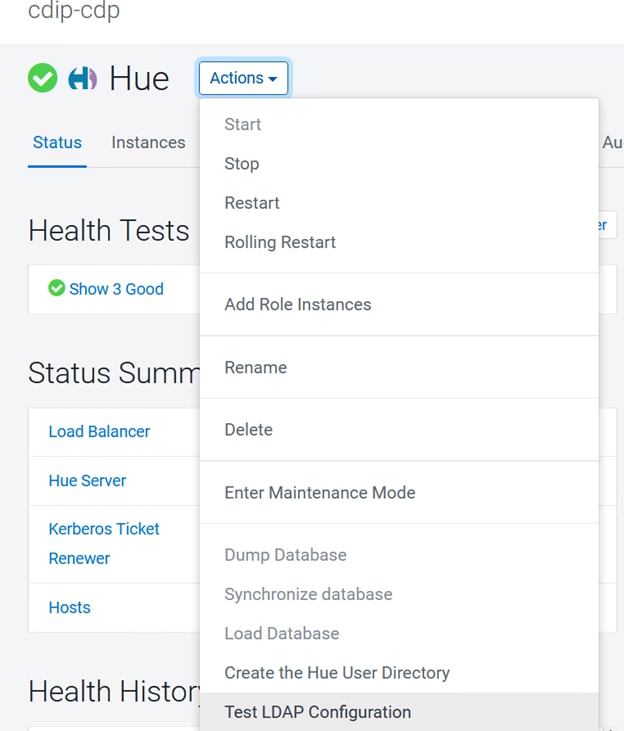This screenshot has height=731, width=624.
Task: Select Delete in the Actions menu
Action: (x=399, y=429)
